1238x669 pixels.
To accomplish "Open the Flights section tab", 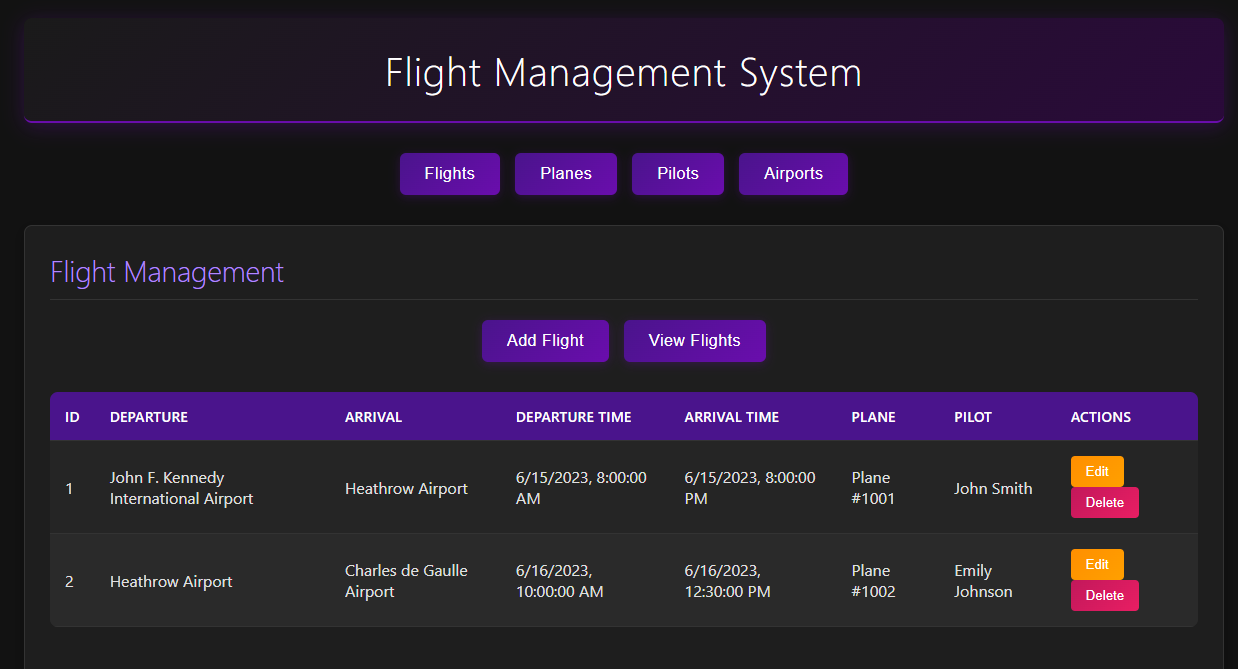I will [x=449, y=174].
